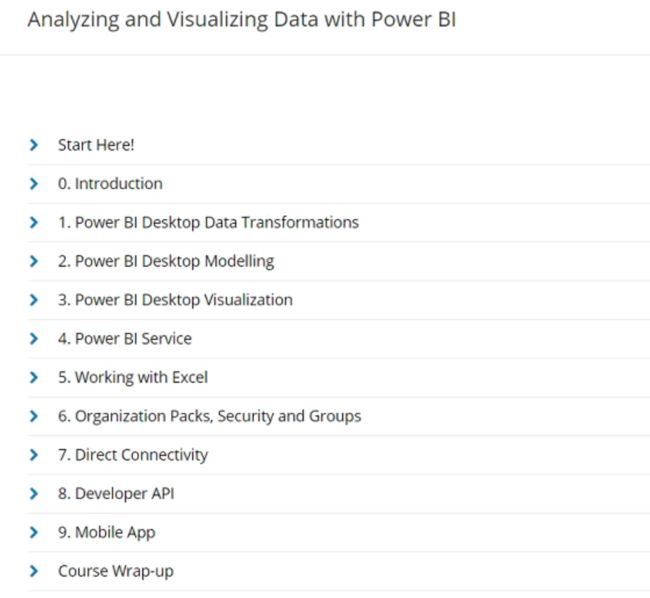Expand the Direct Connectivity chevron arrow
The image size is (650, 598).
(x=34, y=455)
